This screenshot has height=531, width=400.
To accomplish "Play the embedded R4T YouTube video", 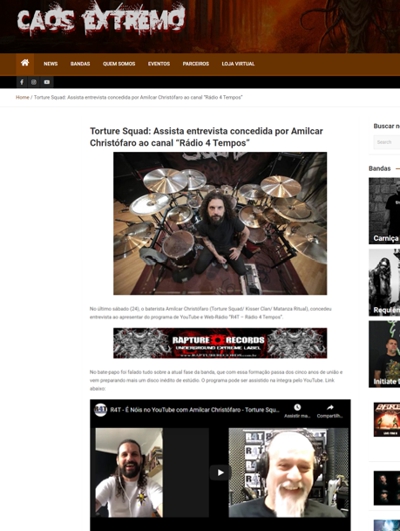I will coord(220,472).
